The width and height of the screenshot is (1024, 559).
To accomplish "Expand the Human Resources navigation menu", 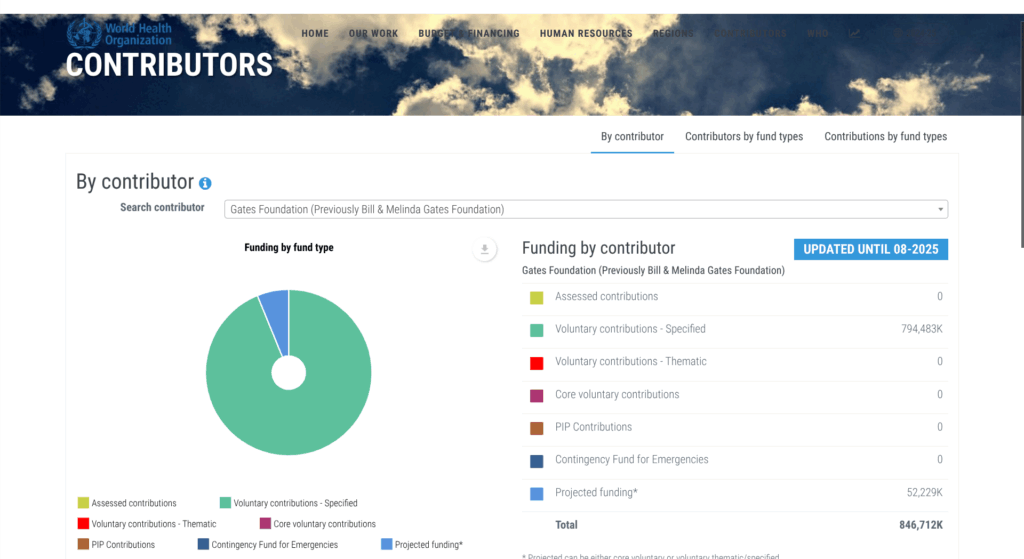I will tap(586, 33).
